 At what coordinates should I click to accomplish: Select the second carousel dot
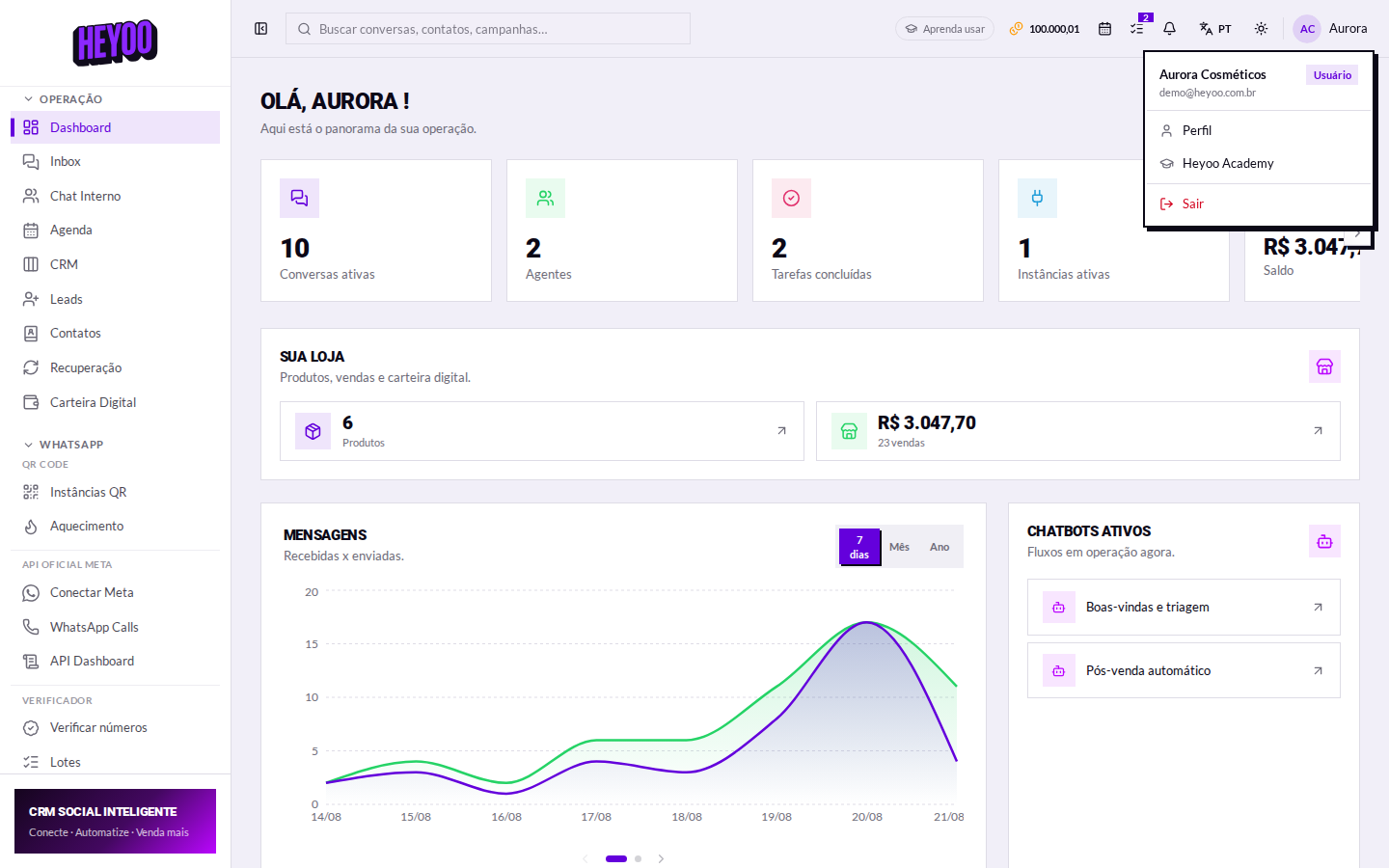click(x=638, y=858)
